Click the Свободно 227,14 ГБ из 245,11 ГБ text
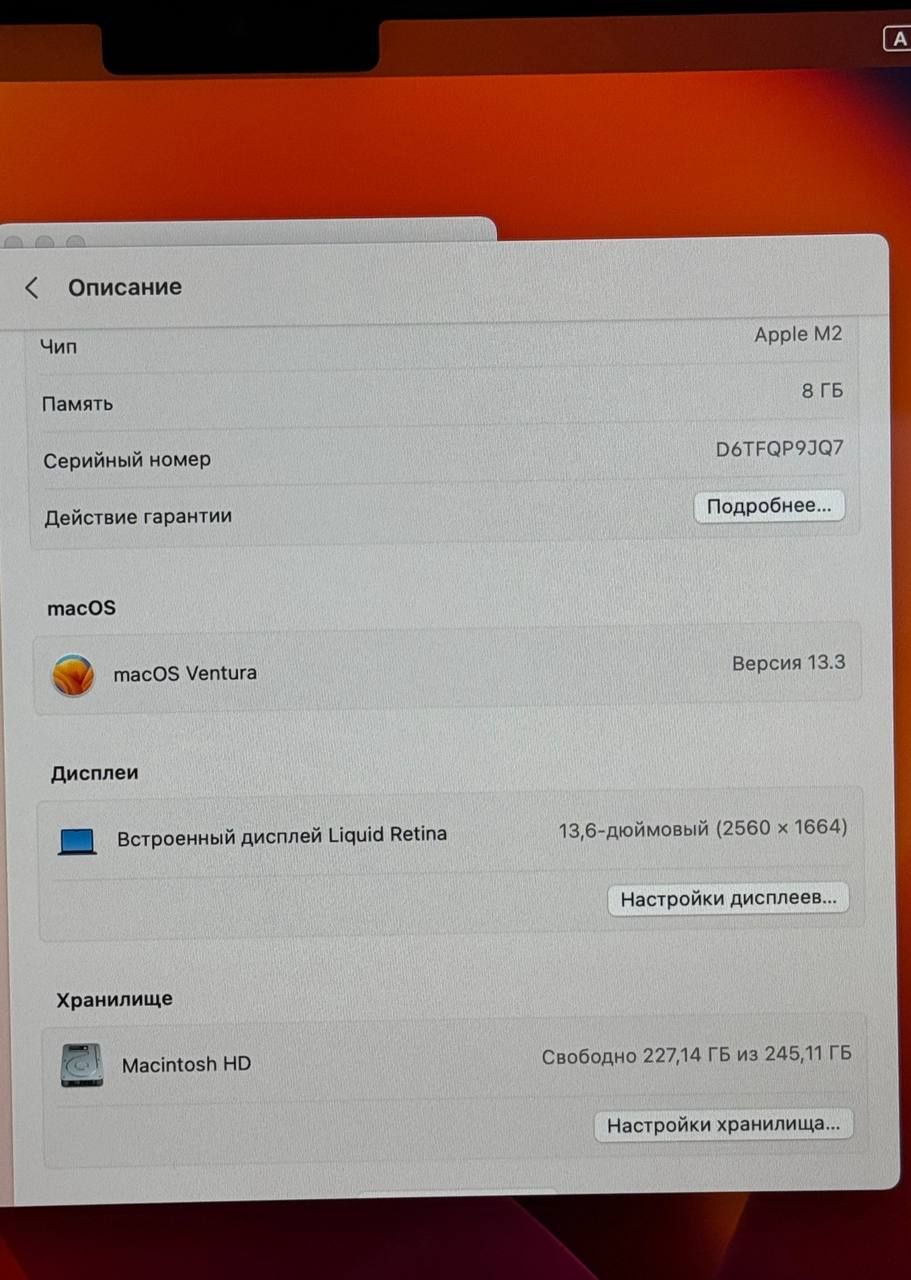 coord(697,1055)
